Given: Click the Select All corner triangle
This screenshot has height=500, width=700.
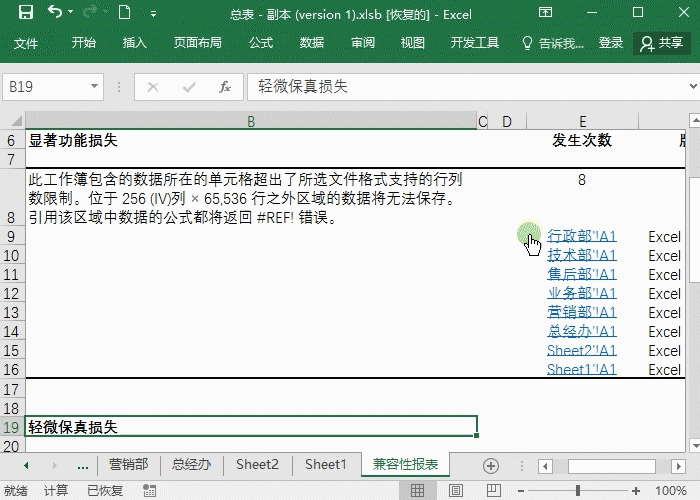Looking at the screenshot, I should pos(17,121).
